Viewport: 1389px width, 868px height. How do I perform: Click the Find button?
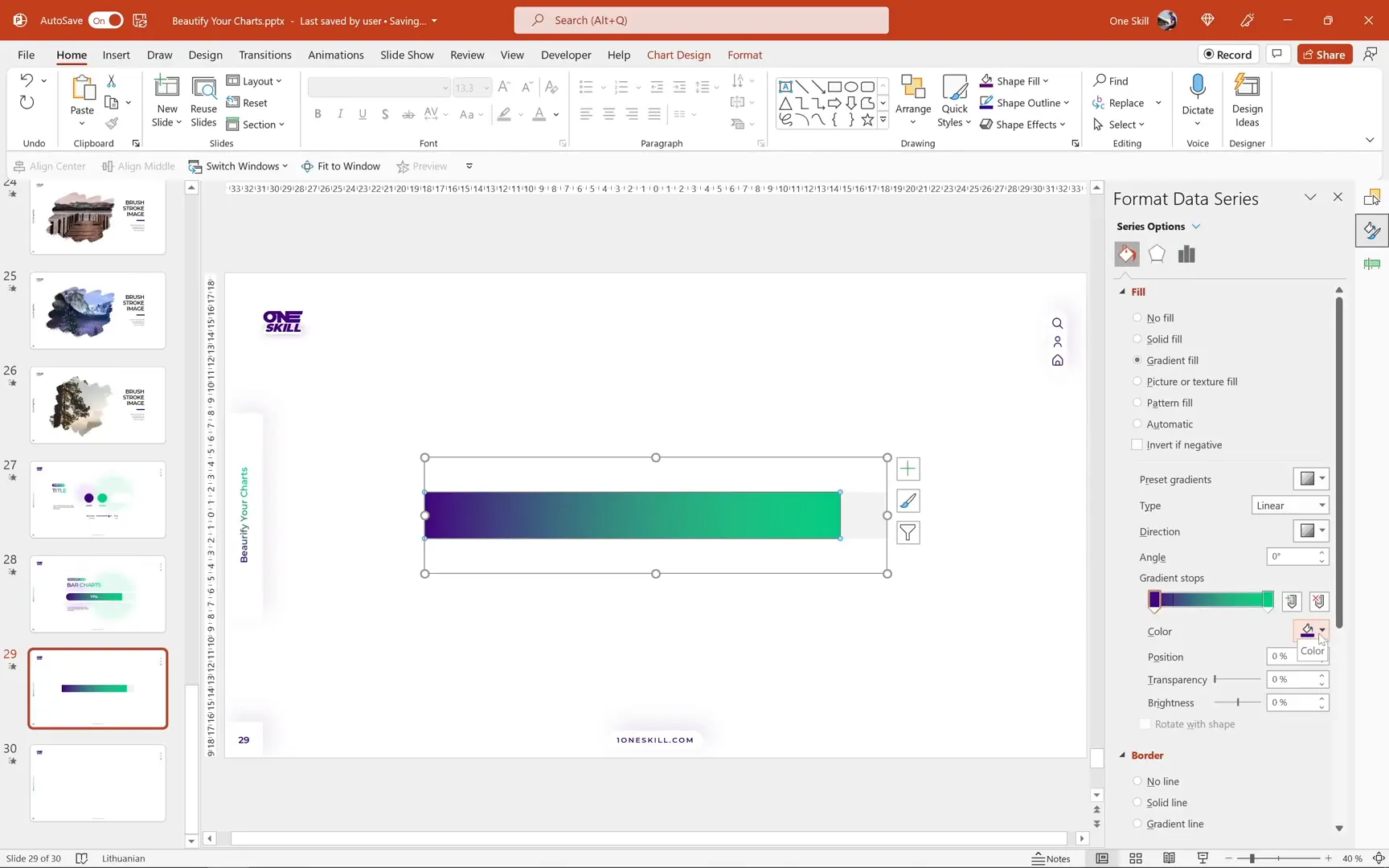click(x=1112, y=81)
